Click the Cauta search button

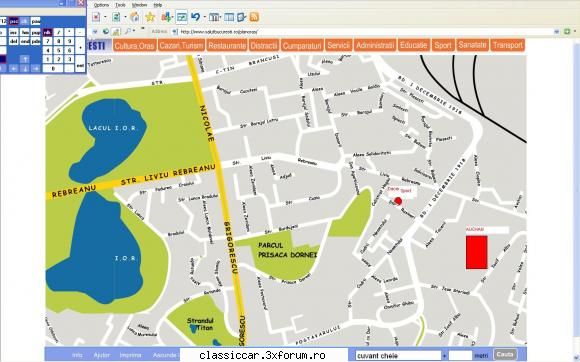point(505,355)
